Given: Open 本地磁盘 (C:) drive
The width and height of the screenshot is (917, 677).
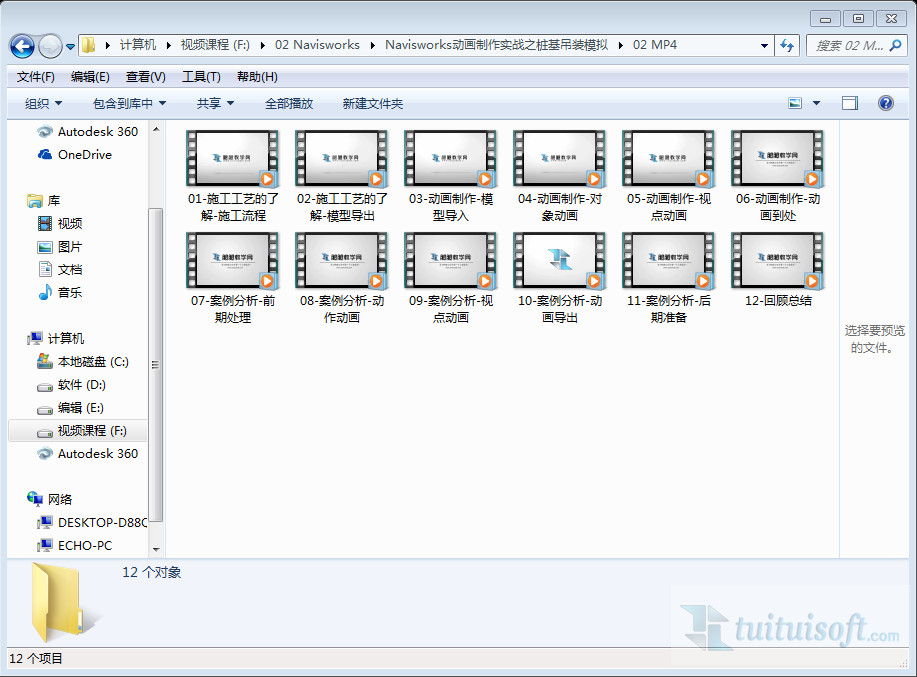Looking at the screenshot, I should [82, 361].
